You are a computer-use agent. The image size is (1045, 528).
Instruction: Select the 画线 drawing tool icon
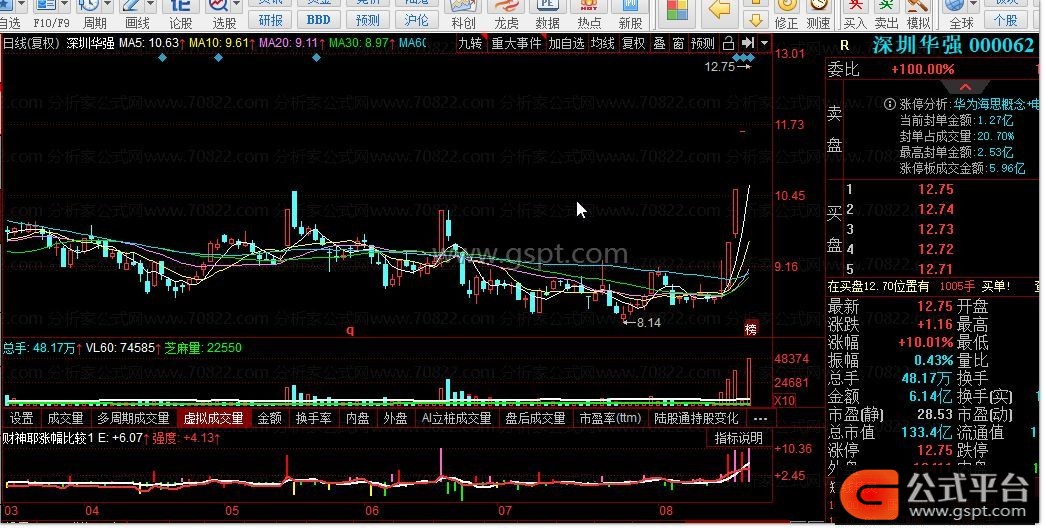click(132, 5)
